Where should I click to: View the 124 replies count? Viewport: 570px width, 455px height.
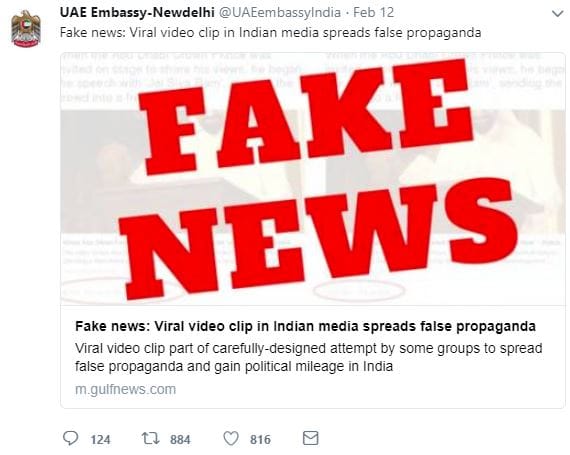(x=100, y=440)
